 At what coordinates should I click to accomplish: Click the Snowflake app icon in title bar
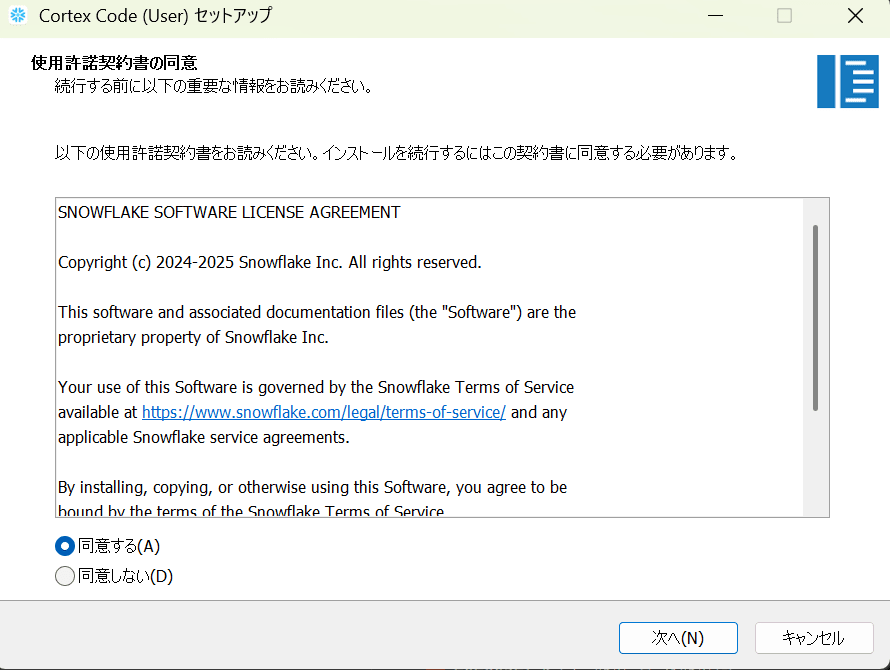[x=18, y=15]
